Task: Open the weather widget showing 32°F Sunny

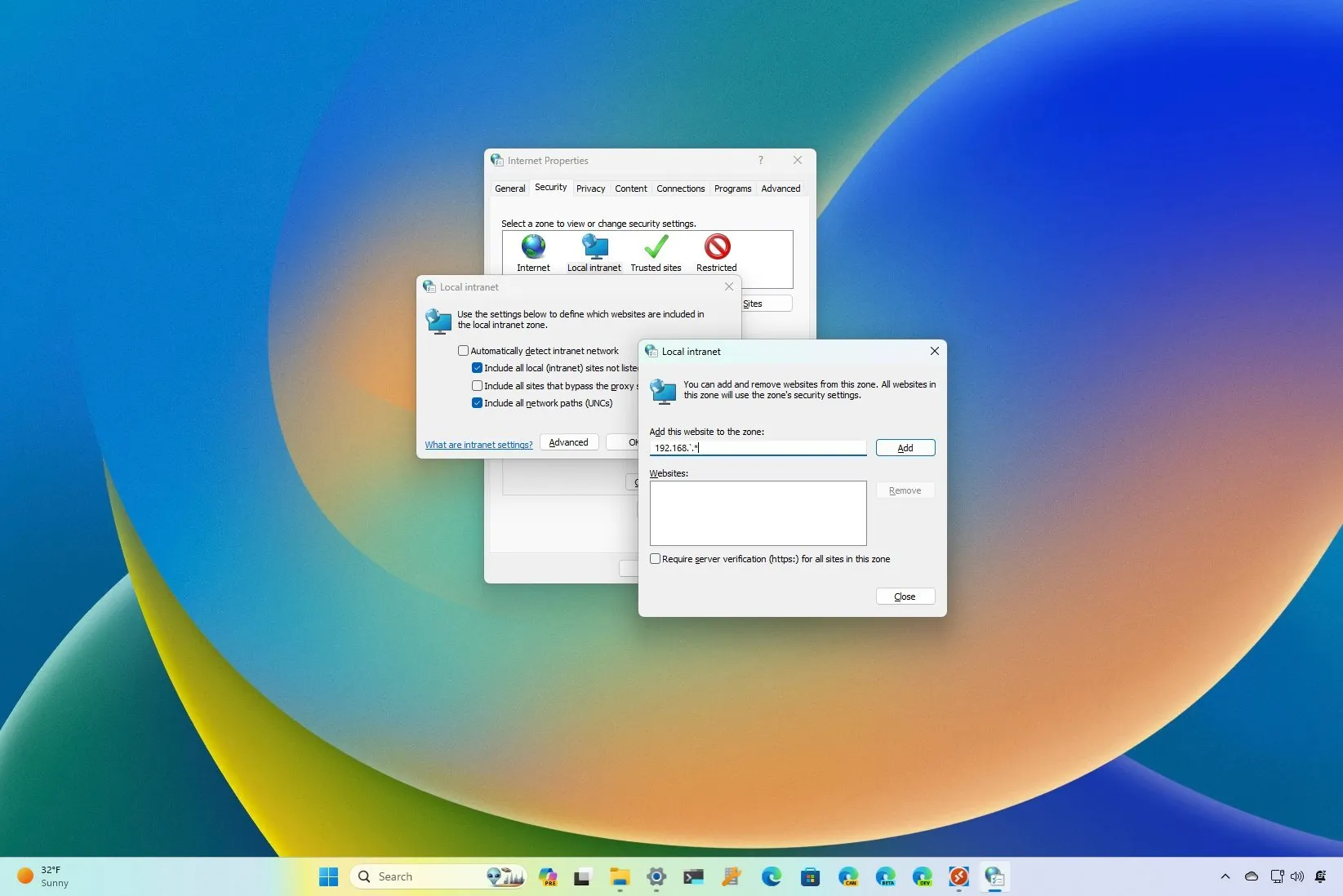Action: (x=39, y=876)
